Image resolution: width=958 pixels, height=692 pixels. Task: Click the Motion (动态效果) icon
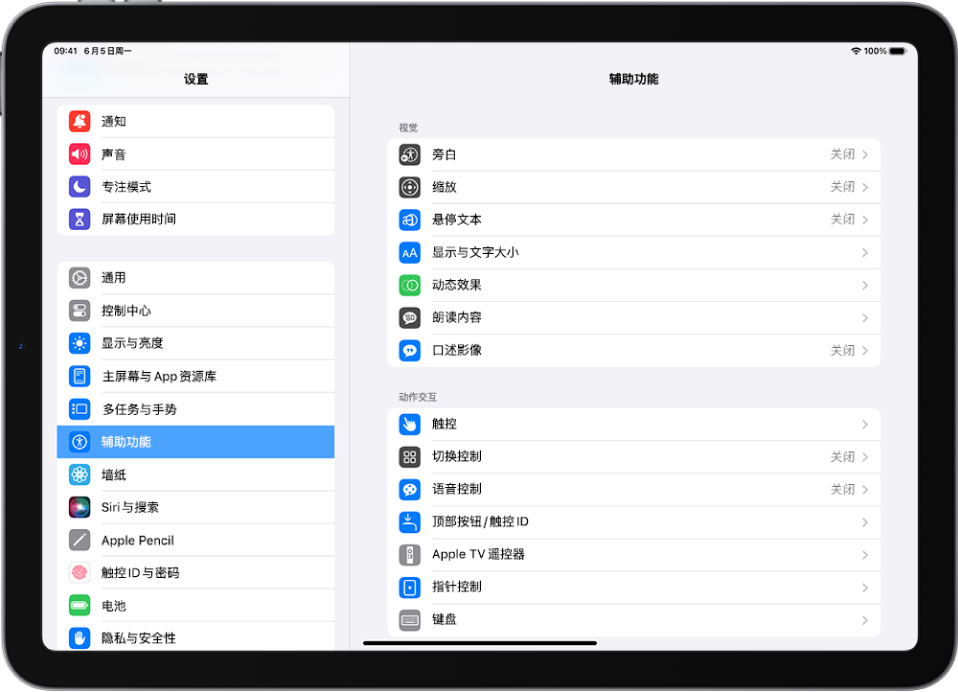[409, 285]
